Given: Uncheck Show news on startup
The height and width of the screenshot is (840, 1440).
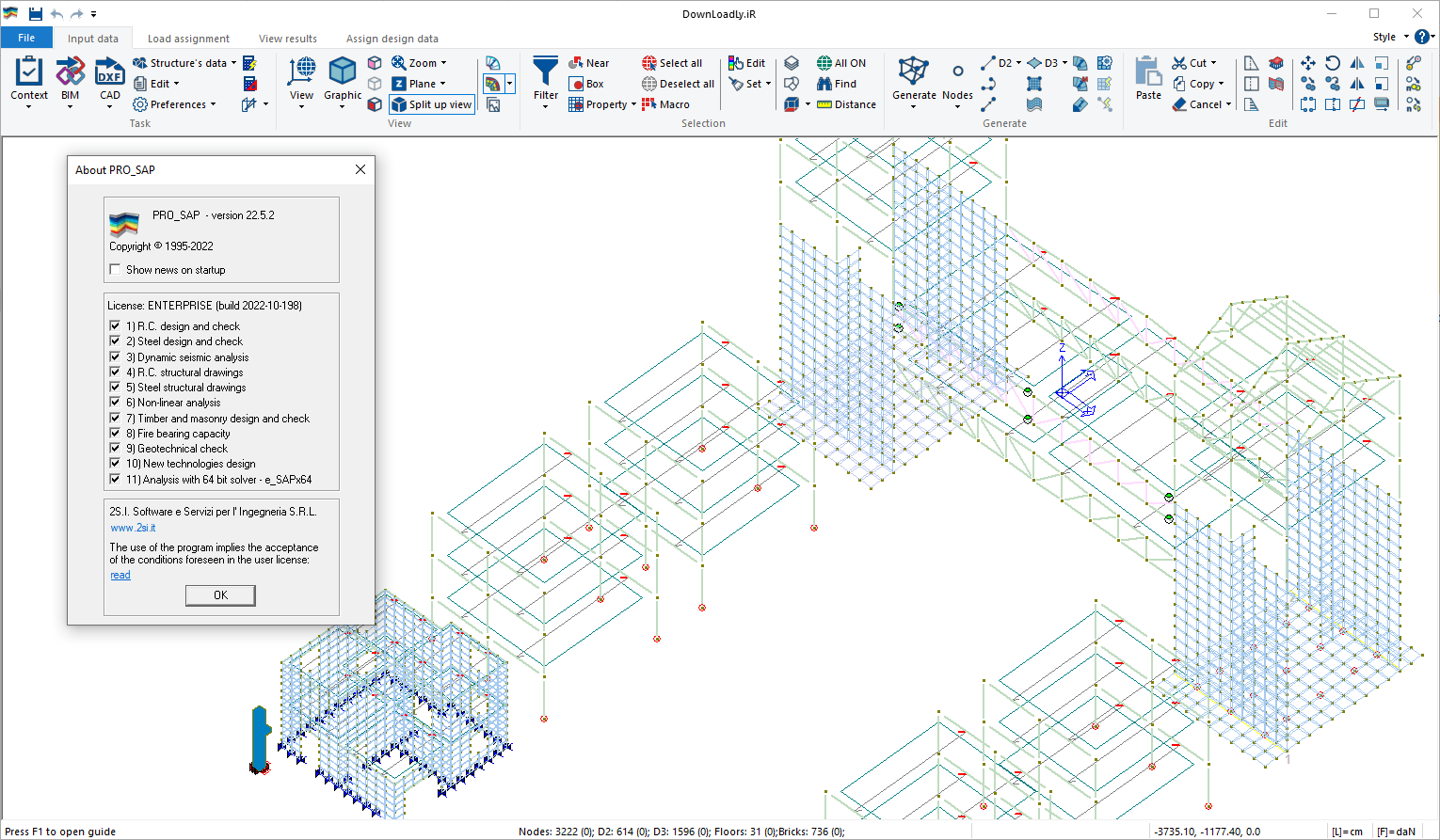Looking at the screenshot, I should point(115,269).
